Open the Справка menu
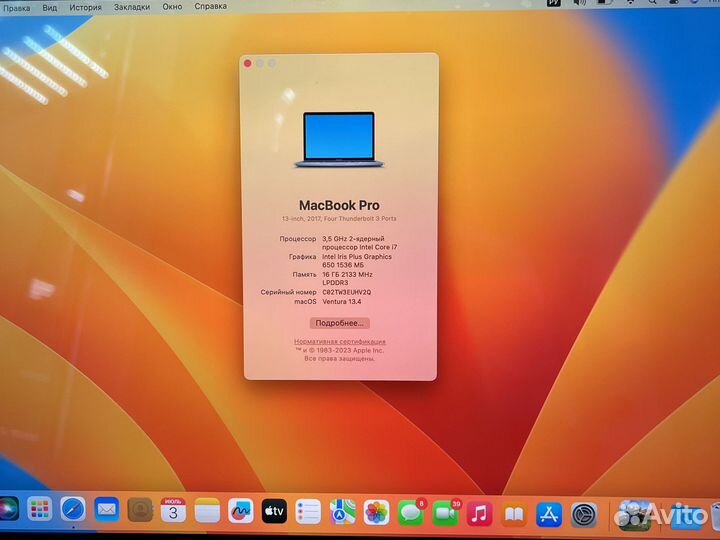720x540 pixels. 210,6
